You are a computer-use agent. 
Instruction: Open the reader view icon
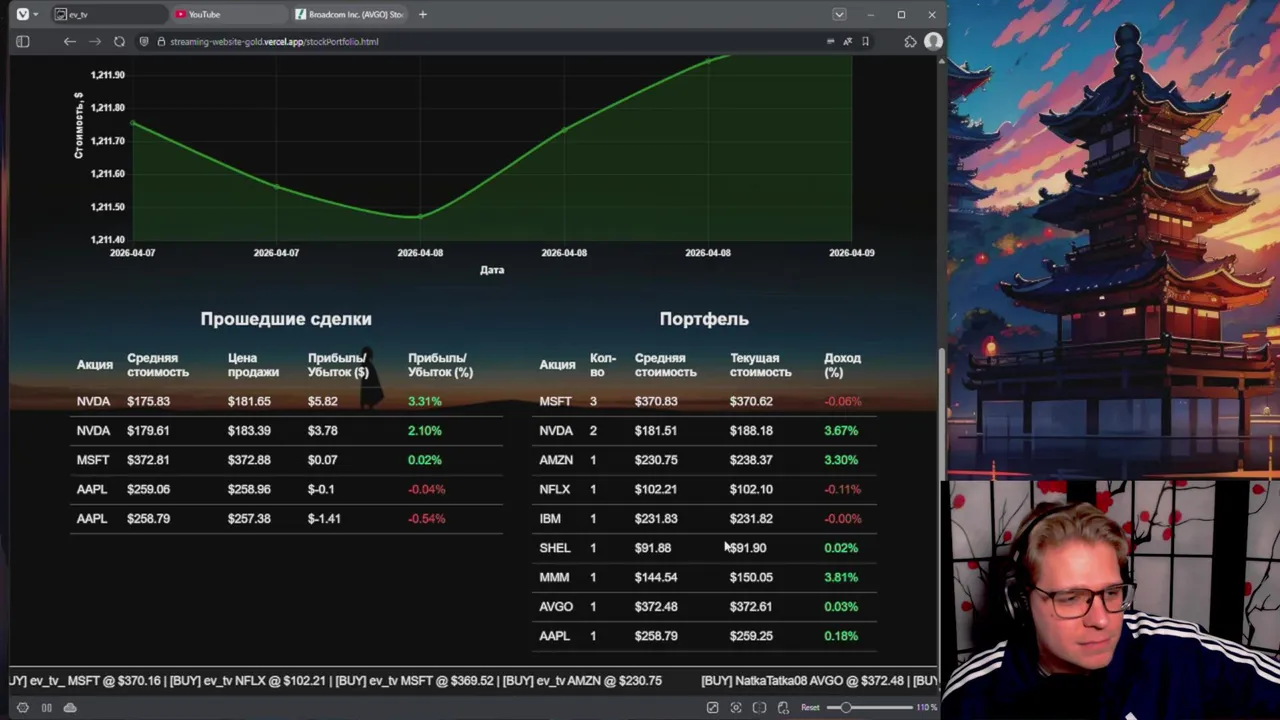[x=830, y=41]
